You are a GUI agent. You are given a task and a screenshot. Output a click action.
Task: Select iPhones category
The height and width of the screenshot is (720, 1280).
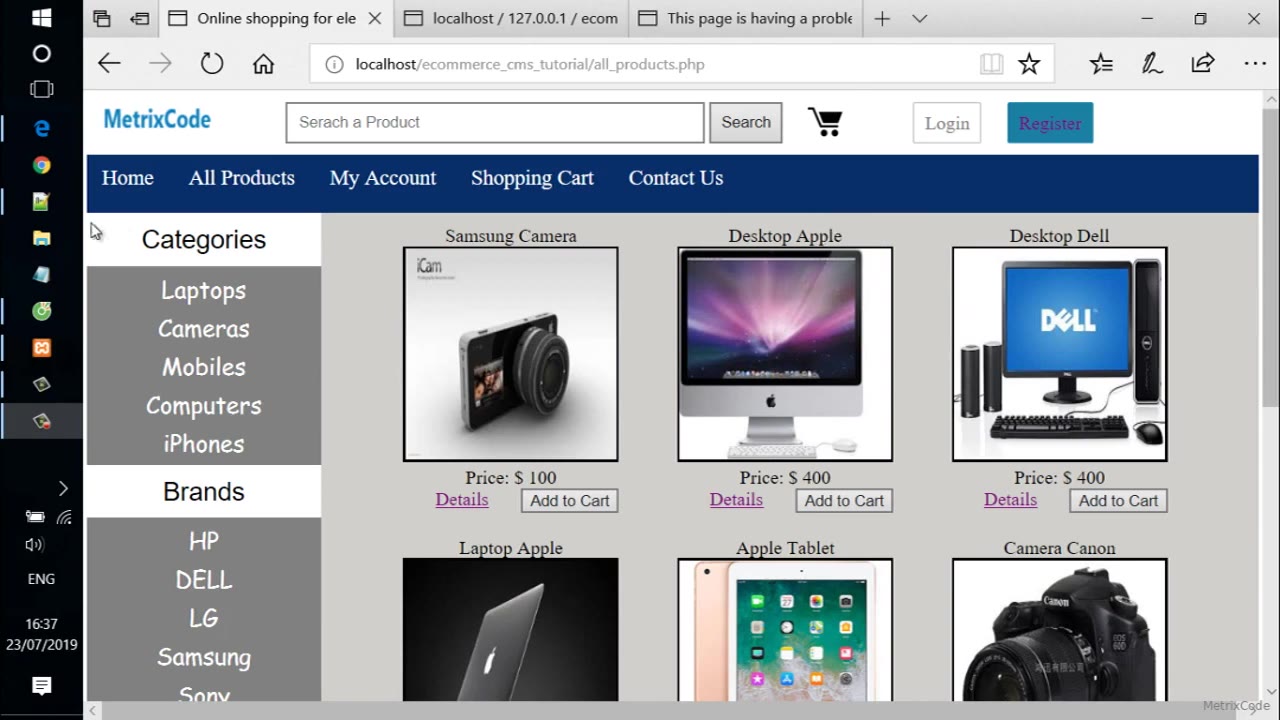click(x=204, y=444)
